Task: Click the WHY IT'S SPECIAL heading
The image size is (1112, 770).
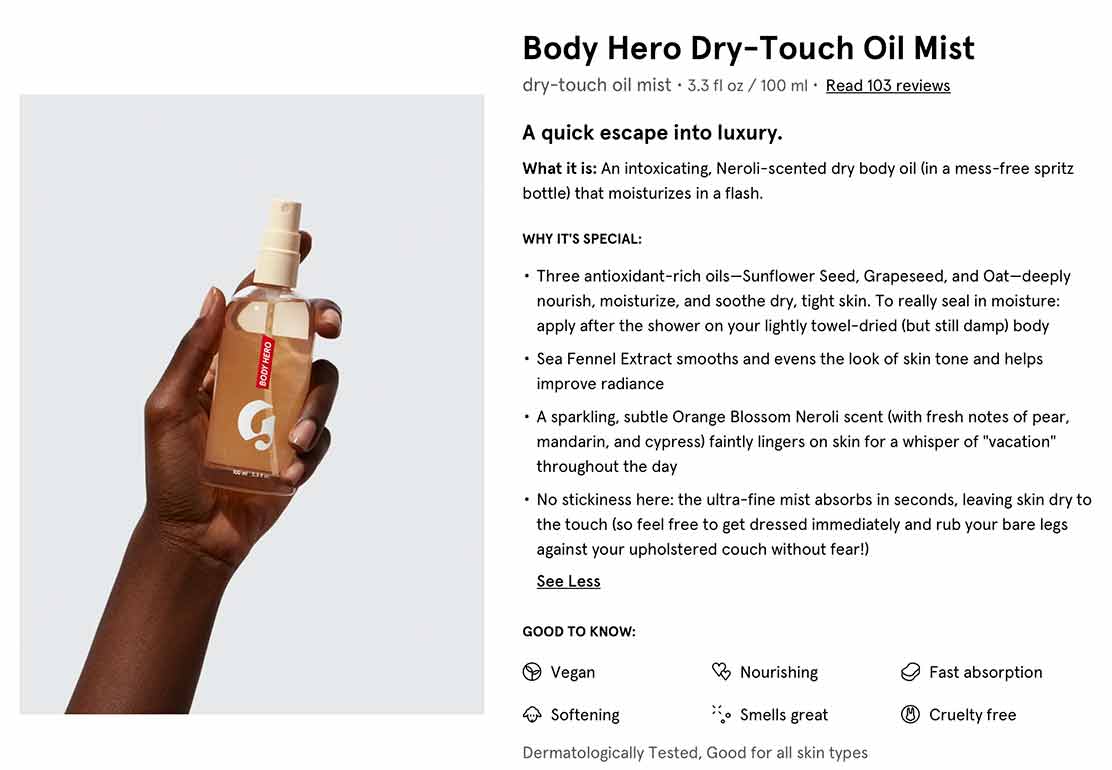Action: [582, 239]
